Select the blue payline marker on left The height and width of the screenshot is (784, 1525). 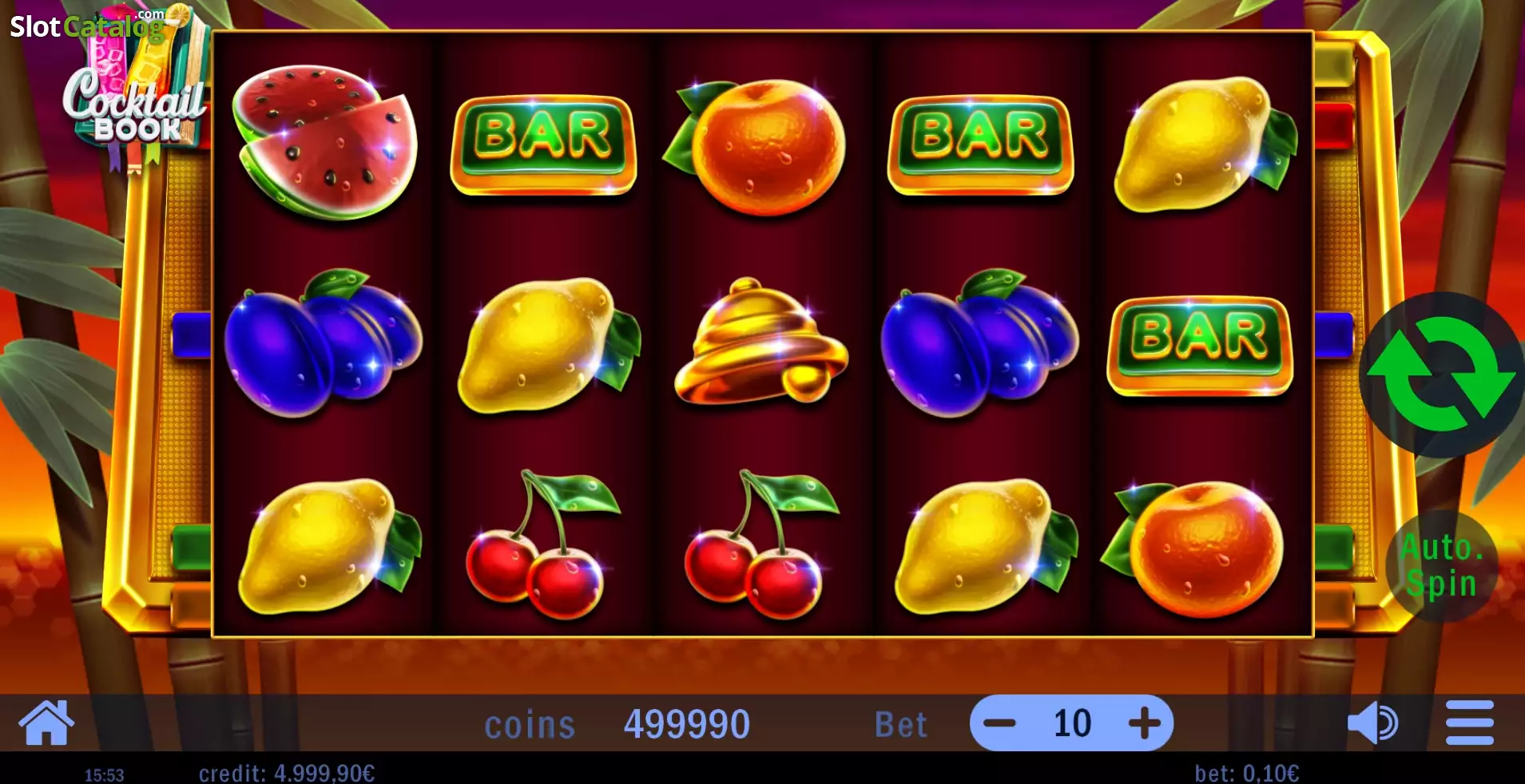[191, 335]
